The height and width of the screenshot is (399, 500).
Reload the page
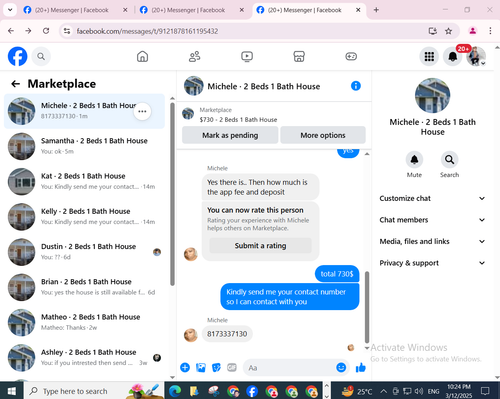pos(46,31)
